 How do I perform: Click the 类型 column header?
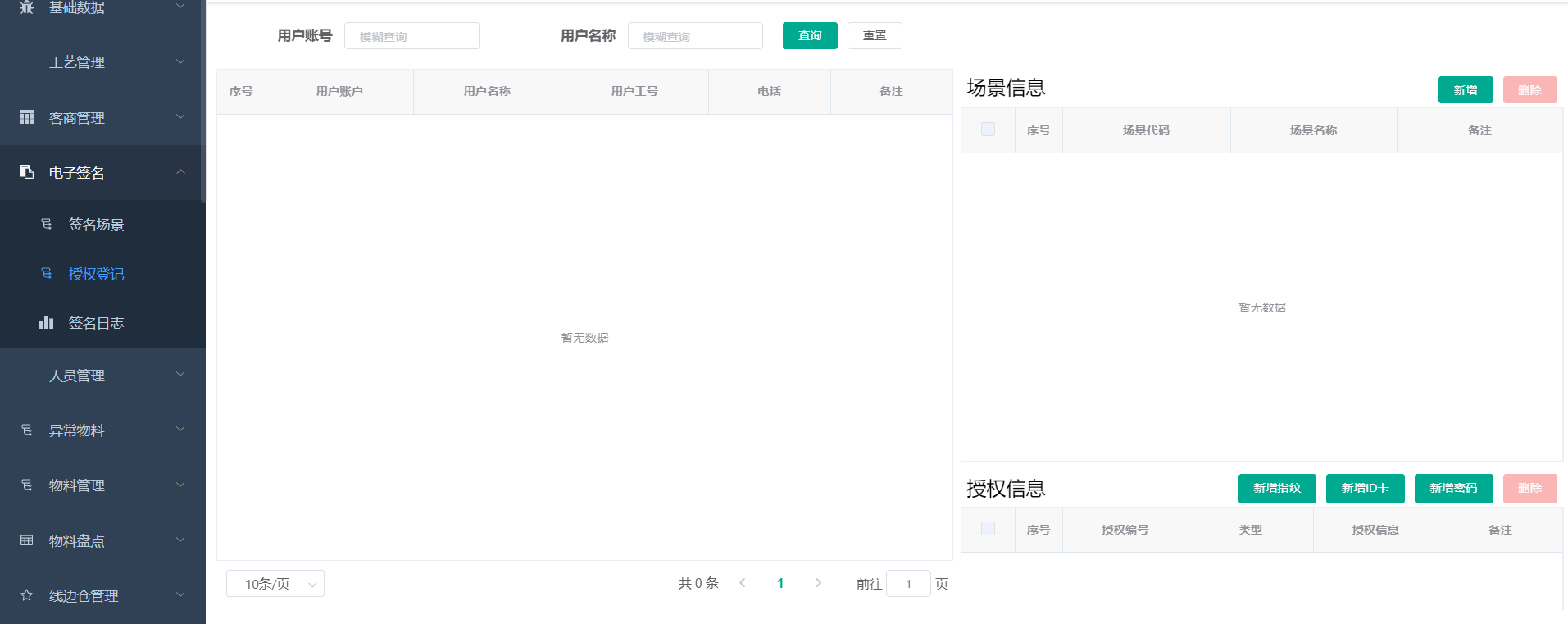click(x=1250, y=530)
